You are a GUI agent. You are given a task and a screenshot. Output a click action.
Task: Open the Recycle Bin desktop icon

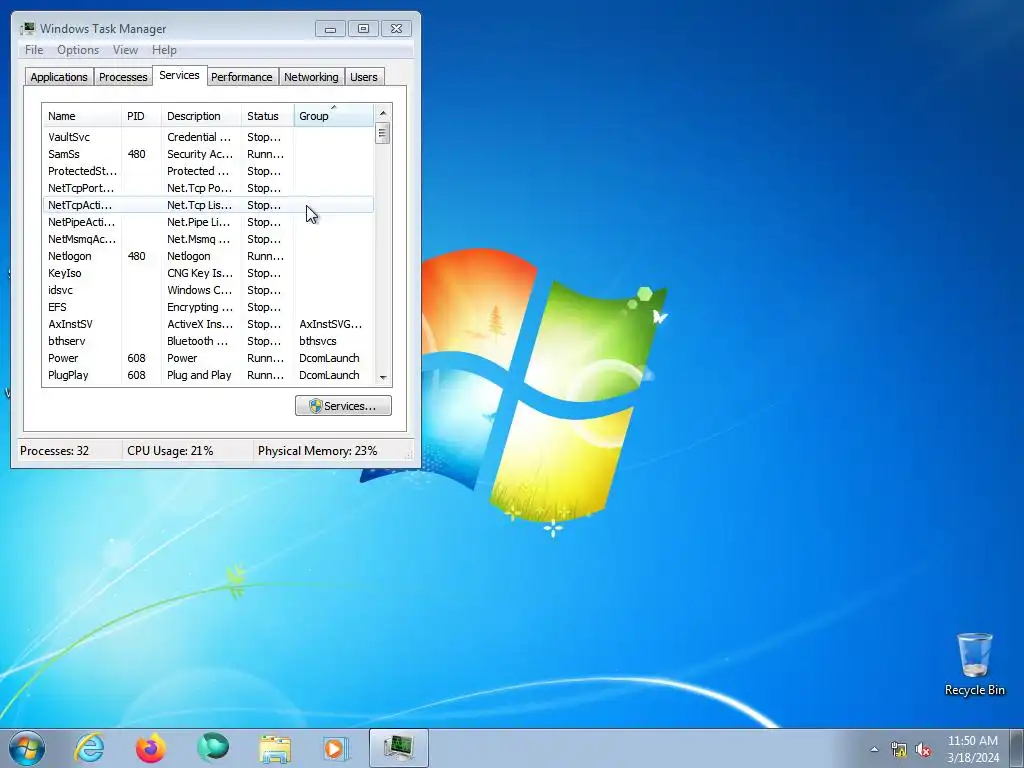point(974,664)
